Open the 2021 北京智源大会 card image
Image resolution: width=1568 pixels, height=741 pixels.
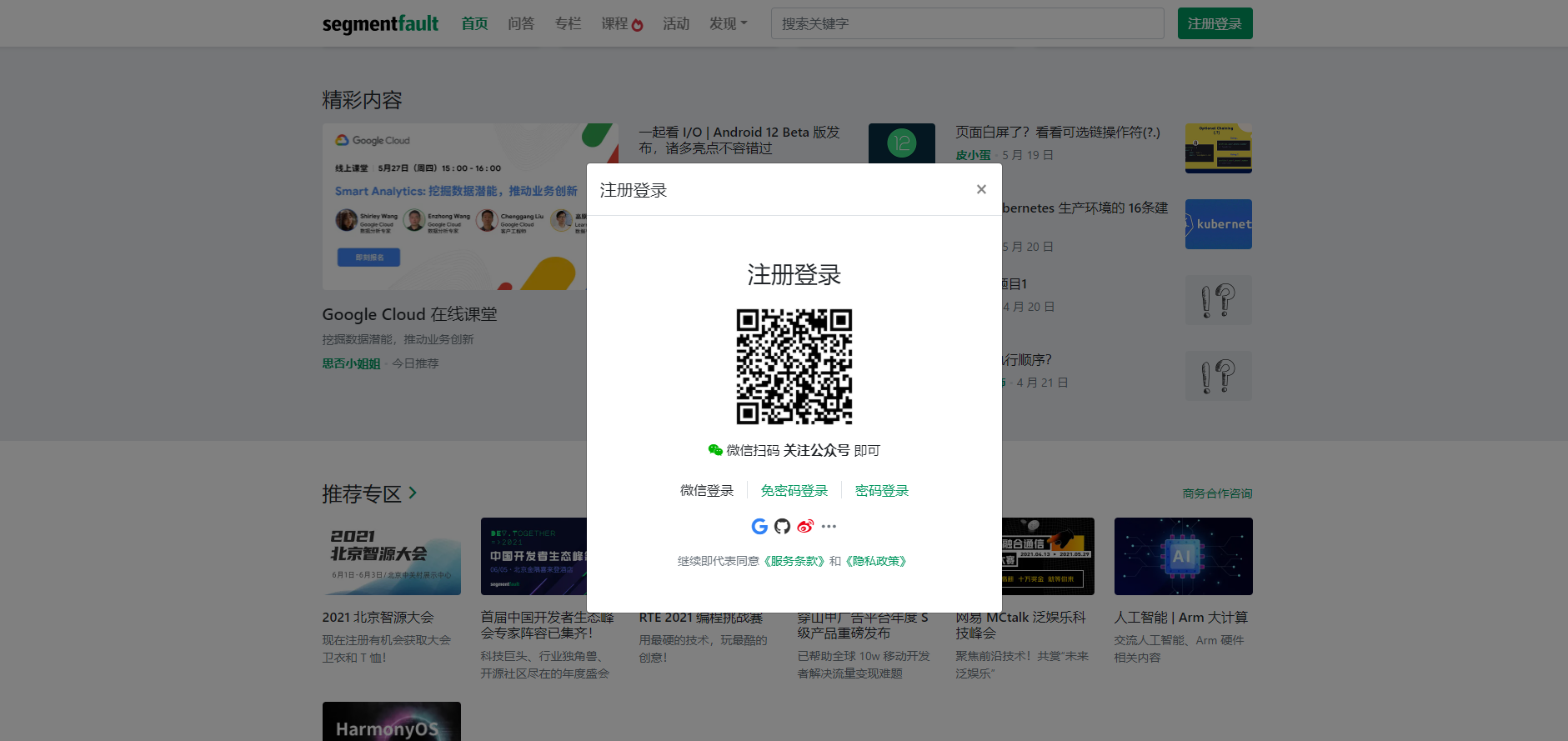(392, 556)
